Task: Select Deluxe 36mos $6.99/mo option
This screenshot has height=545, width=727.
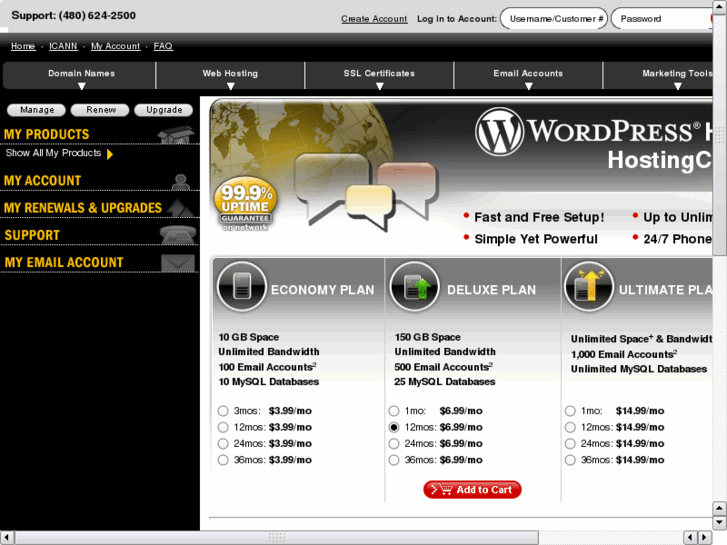Action: [394, 460]
